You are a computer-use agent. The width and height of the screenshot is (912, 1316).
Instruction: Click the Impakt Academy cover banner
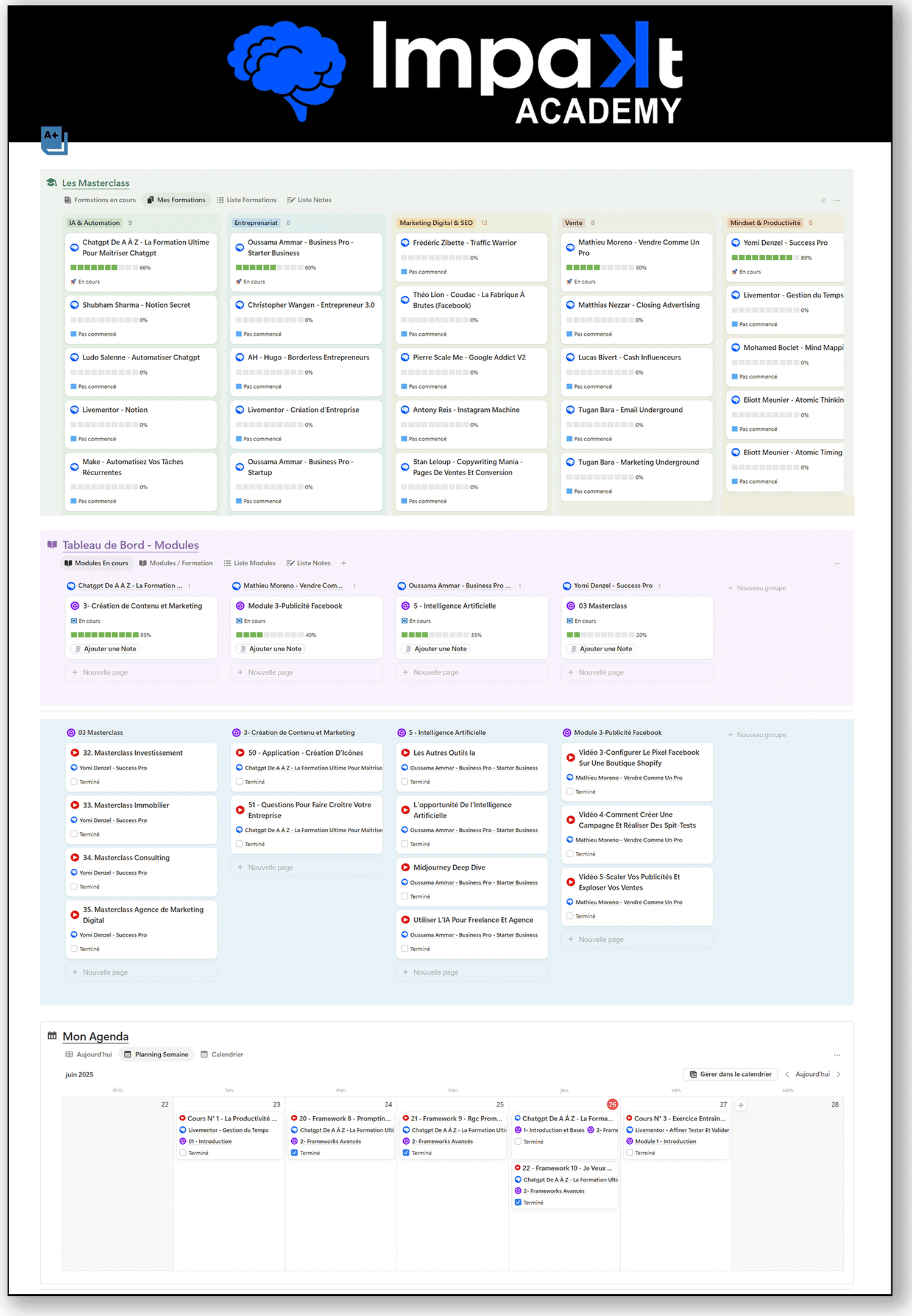click(450, 74)
